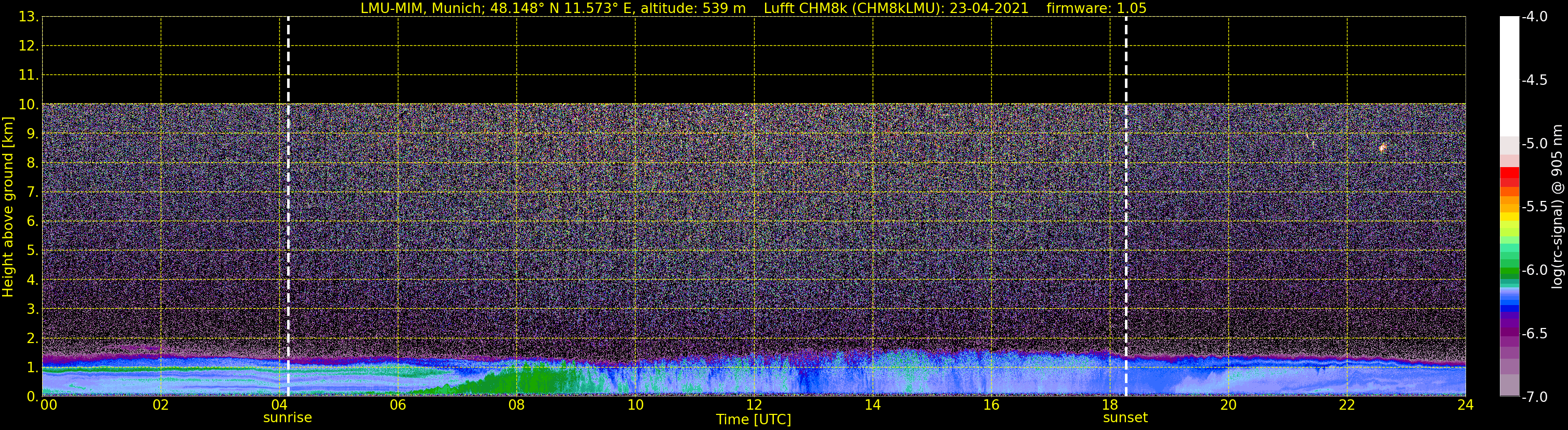Click the height tick label '2.'

point(32,339)
